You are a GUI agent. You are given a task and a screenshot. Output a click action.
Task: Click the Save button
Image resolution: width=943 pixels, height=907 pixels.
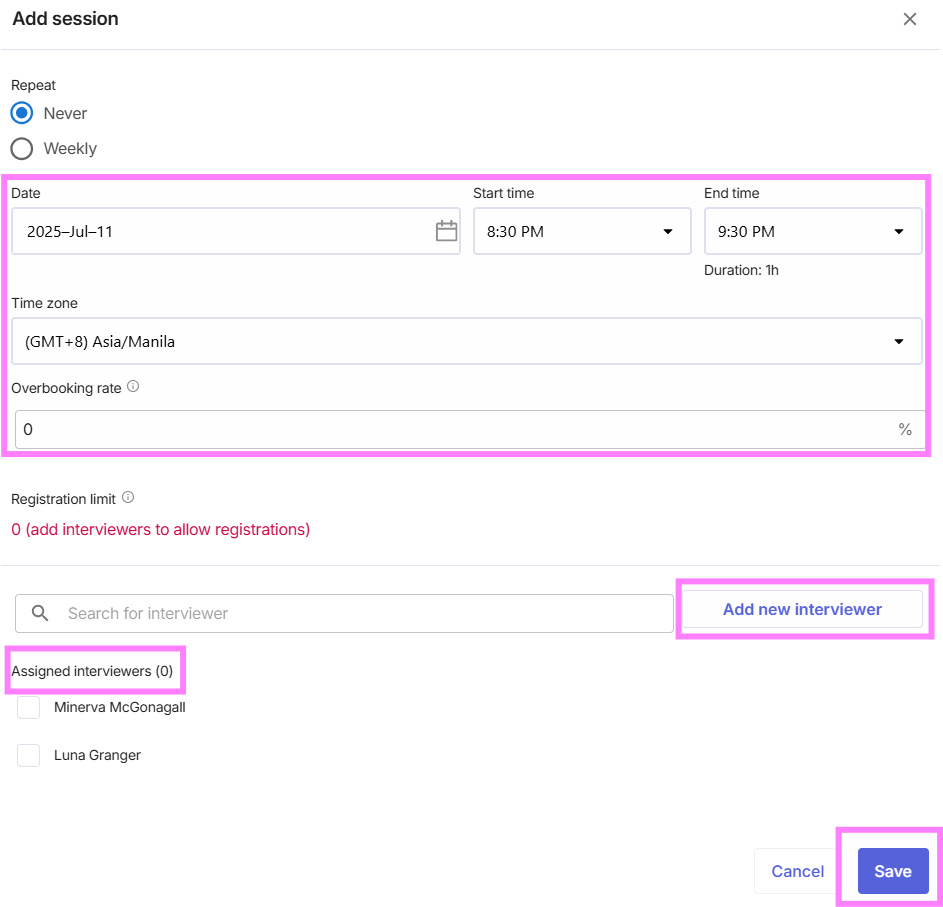coord(893,871)
